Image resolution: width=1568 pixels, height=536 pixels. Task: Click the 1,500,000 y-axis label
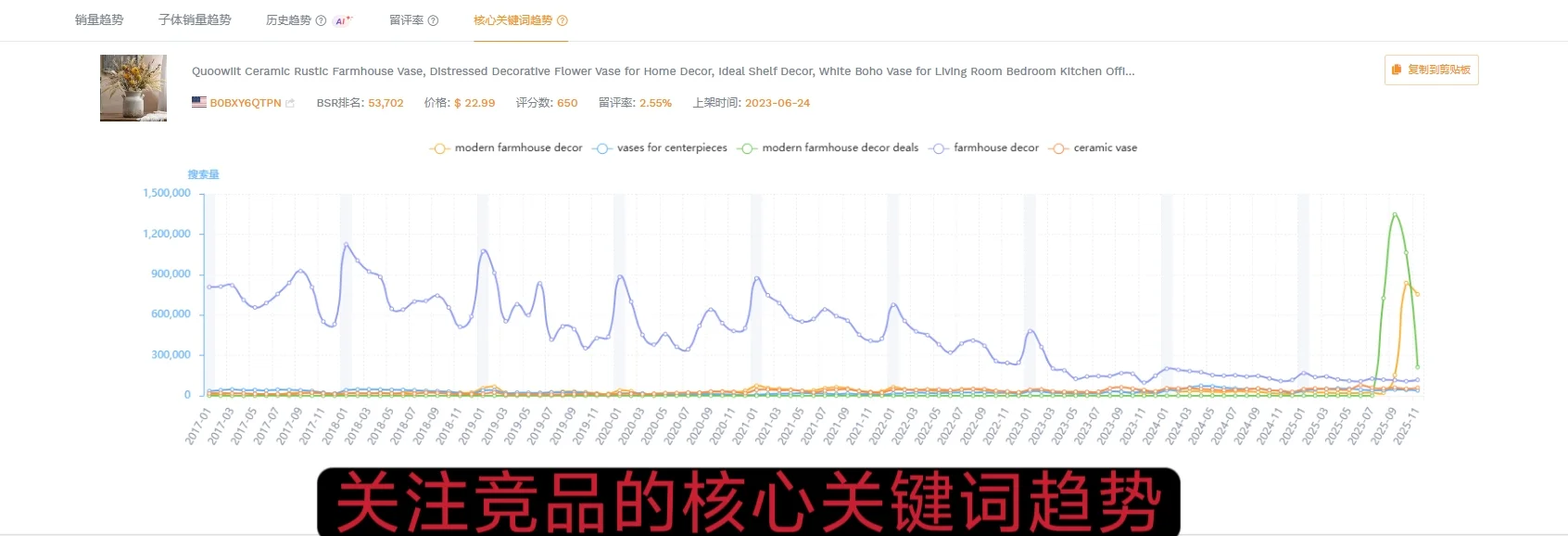(167, 193)
